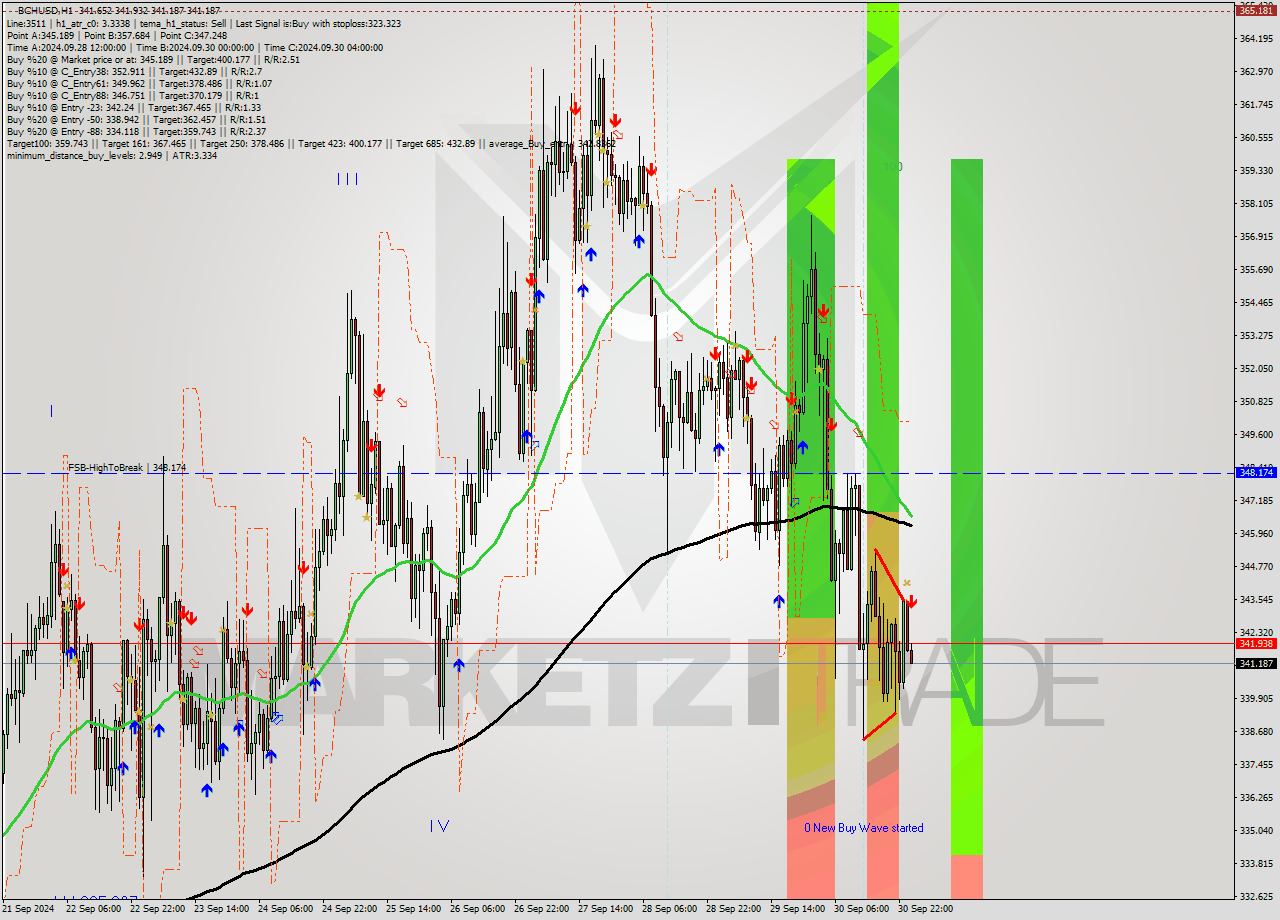Click the 'Buy %10 @ C_Entry88: 346.751' line
This screenshot has height=920, width=1280.
pyautogui.click(x=131, y=95)
